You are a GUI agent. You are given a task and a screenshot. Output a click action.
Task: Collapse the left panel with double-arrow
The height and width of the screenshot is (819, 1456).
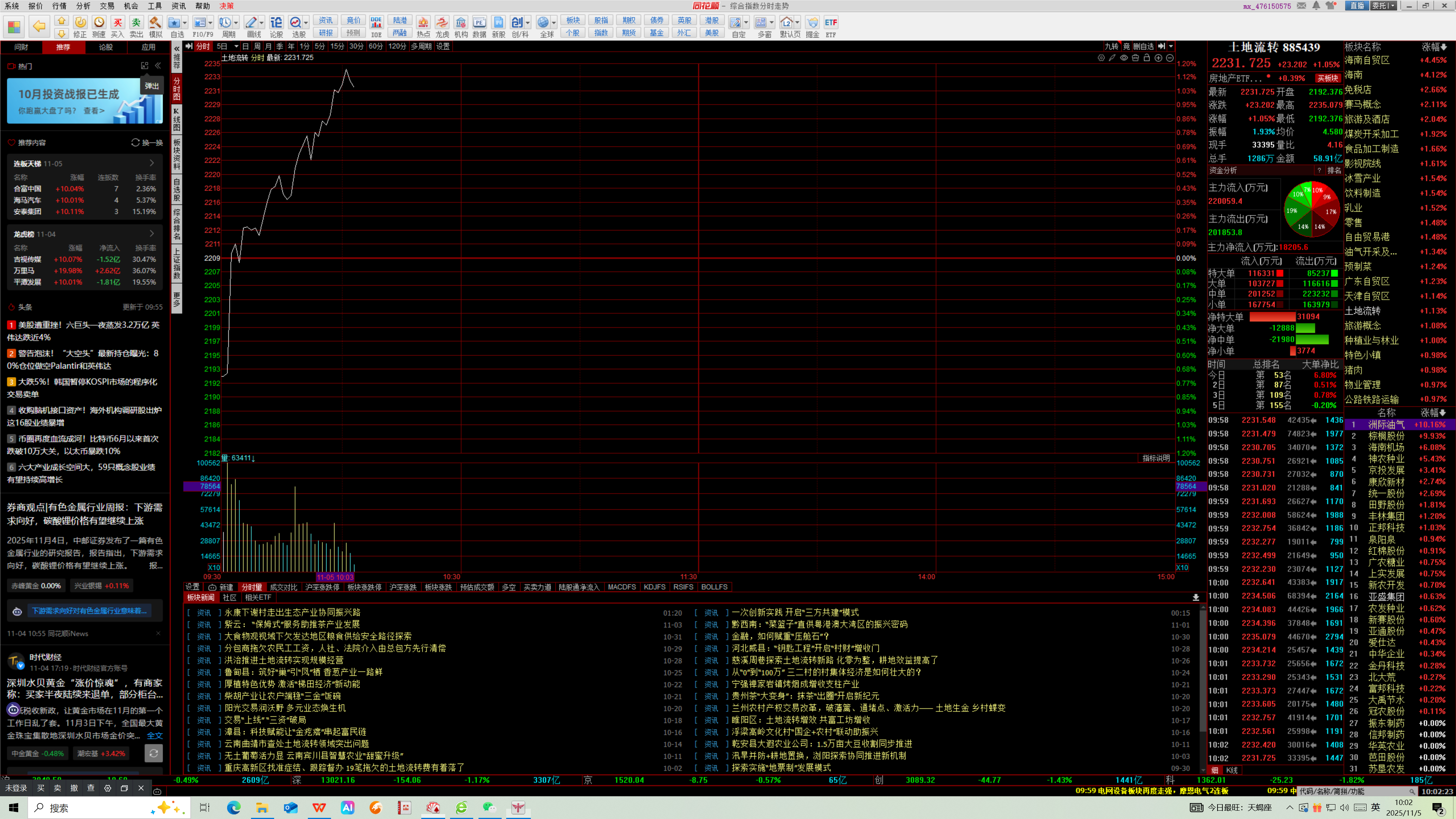click(x=158, y=66)
